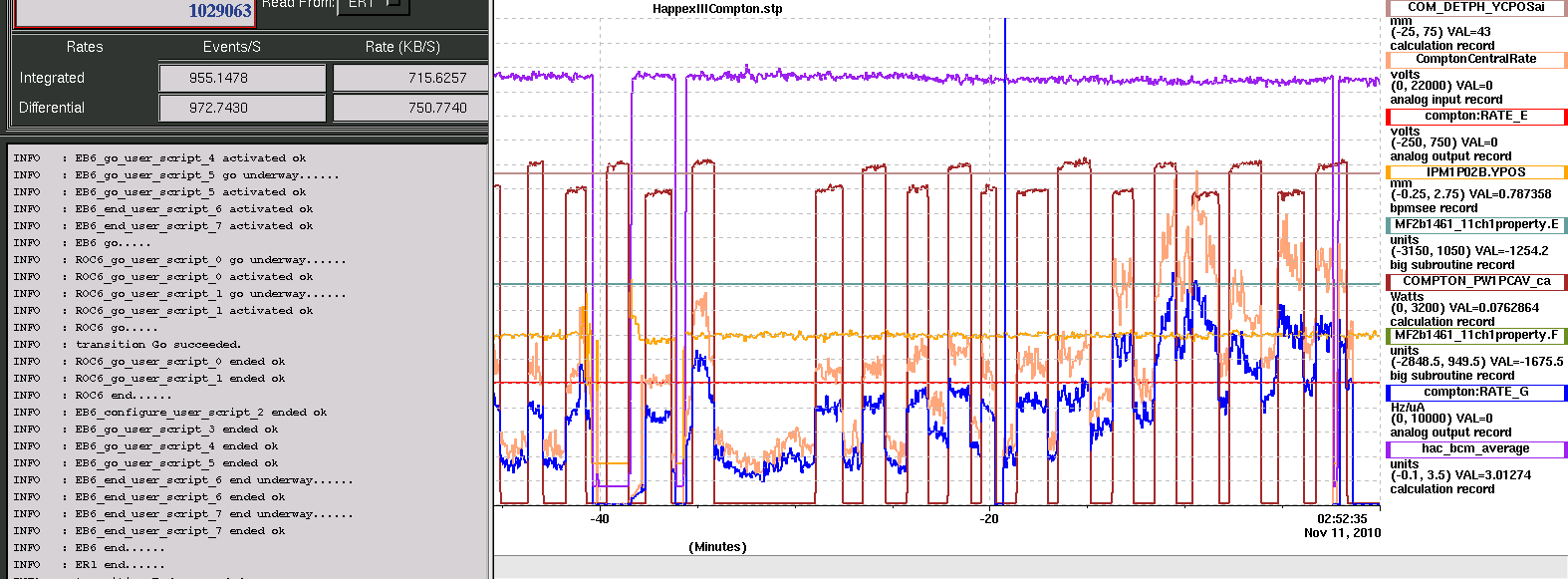Click the Watts unit label
The image size is (1568, 579).
(1408, 296)
